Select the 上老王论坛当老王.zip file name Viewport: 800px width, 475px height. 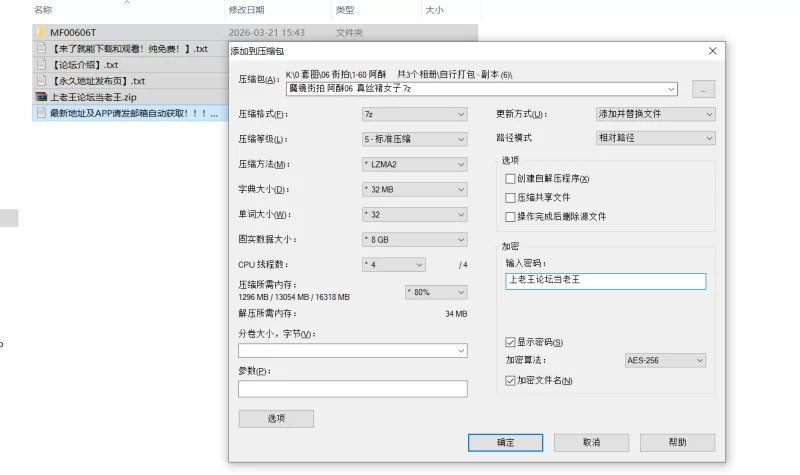click(x=93, y=97)
